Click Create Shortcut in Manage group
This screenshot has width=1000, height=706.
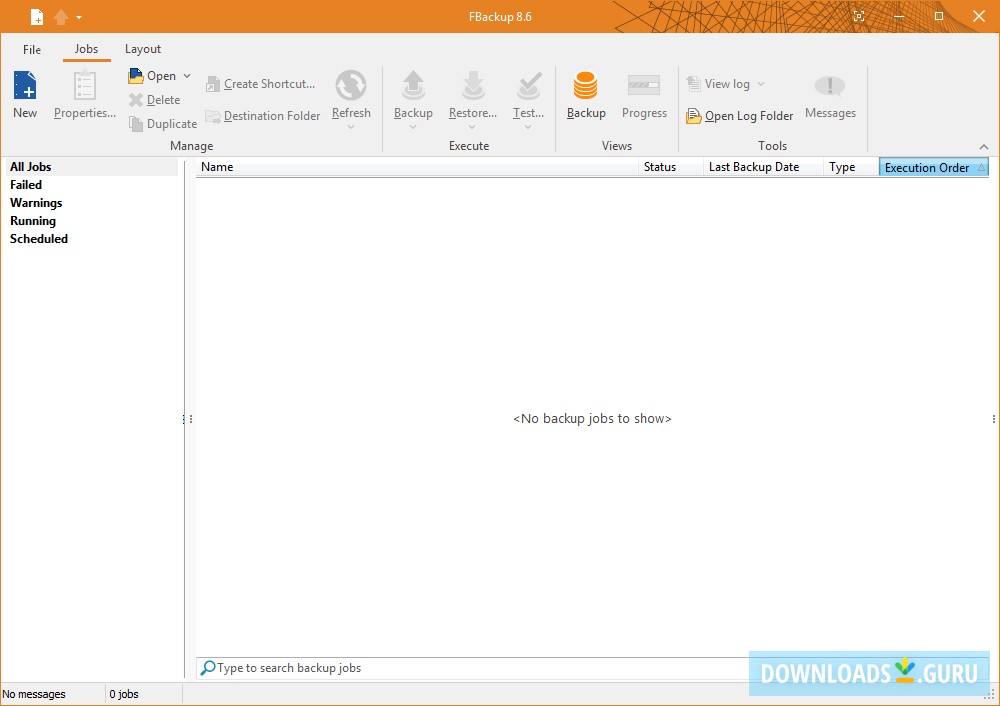(260, 84)
